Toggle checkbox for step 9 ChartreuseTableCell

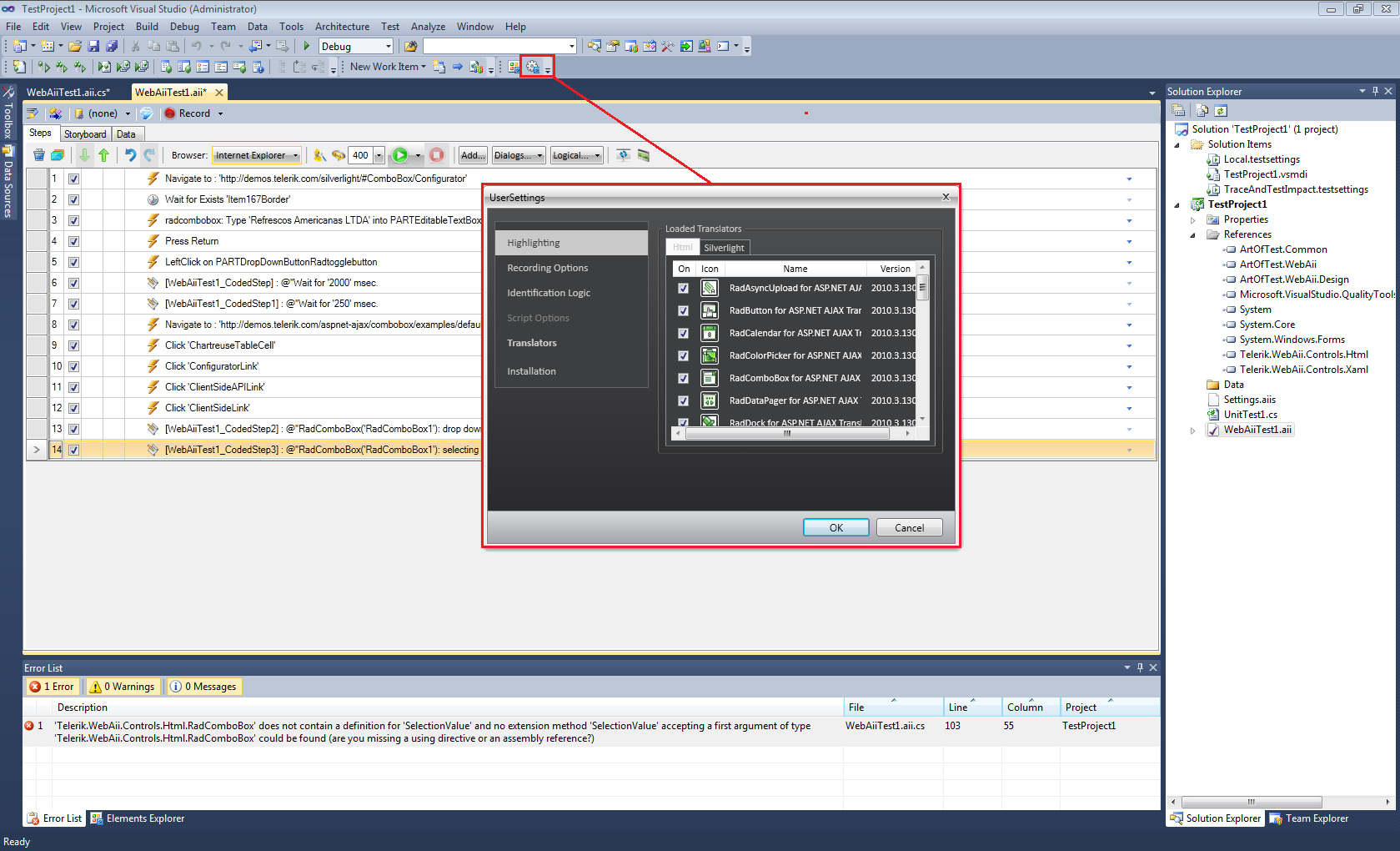pos(73,345)
